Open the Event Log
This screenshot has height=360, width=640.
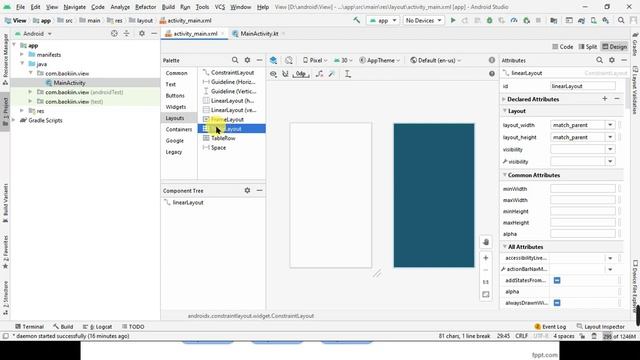(550, 327)
